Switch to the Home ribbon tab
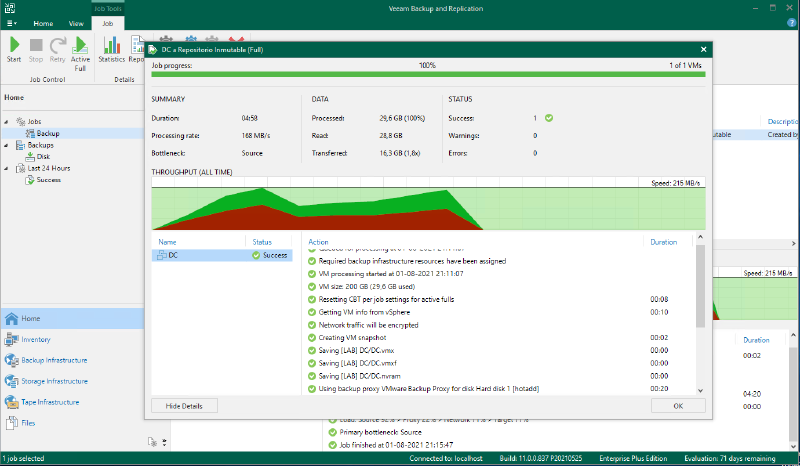This screenshot has height=466, width=800. click(x=43, y=23)
